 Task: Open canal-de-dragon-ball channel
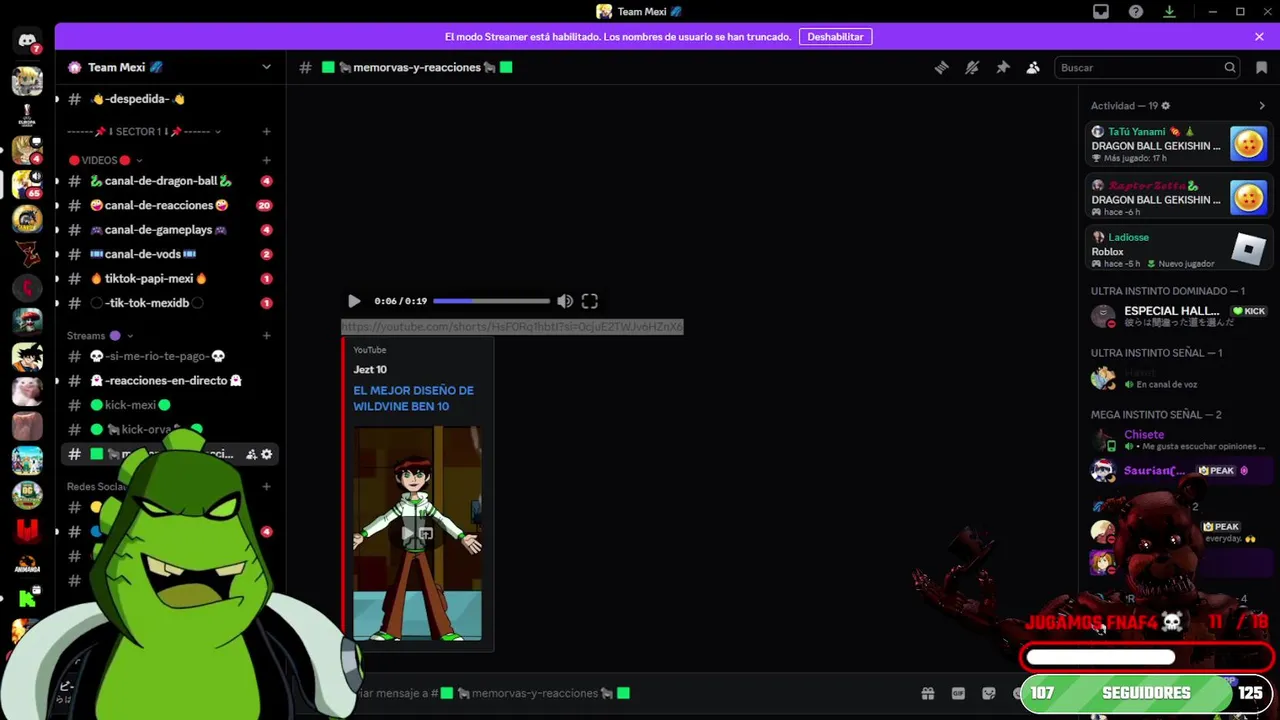click(x=170, y=181)
